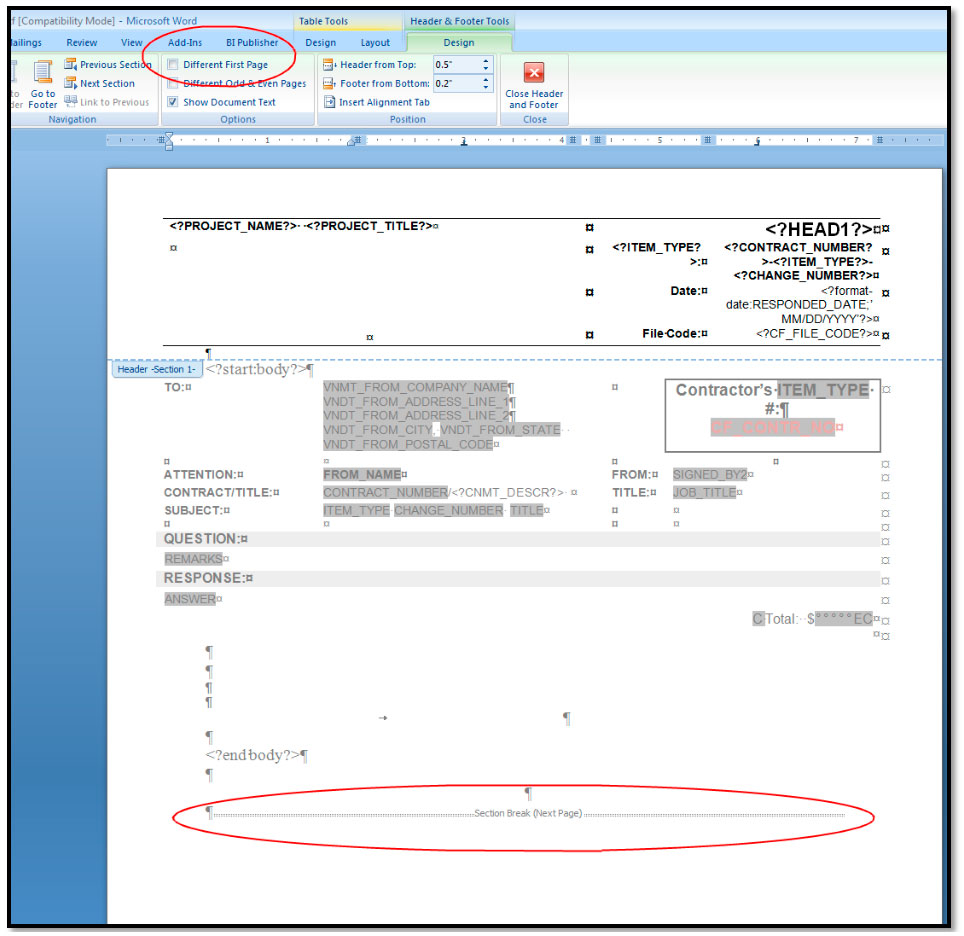Go to the Next Section header

tap(100, 84)
